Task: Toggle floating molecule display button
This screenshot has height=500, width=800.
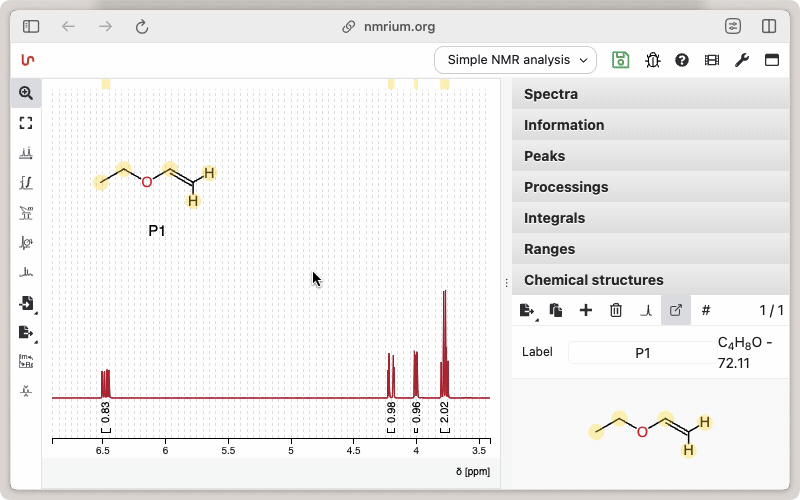Action: [676, 311]
